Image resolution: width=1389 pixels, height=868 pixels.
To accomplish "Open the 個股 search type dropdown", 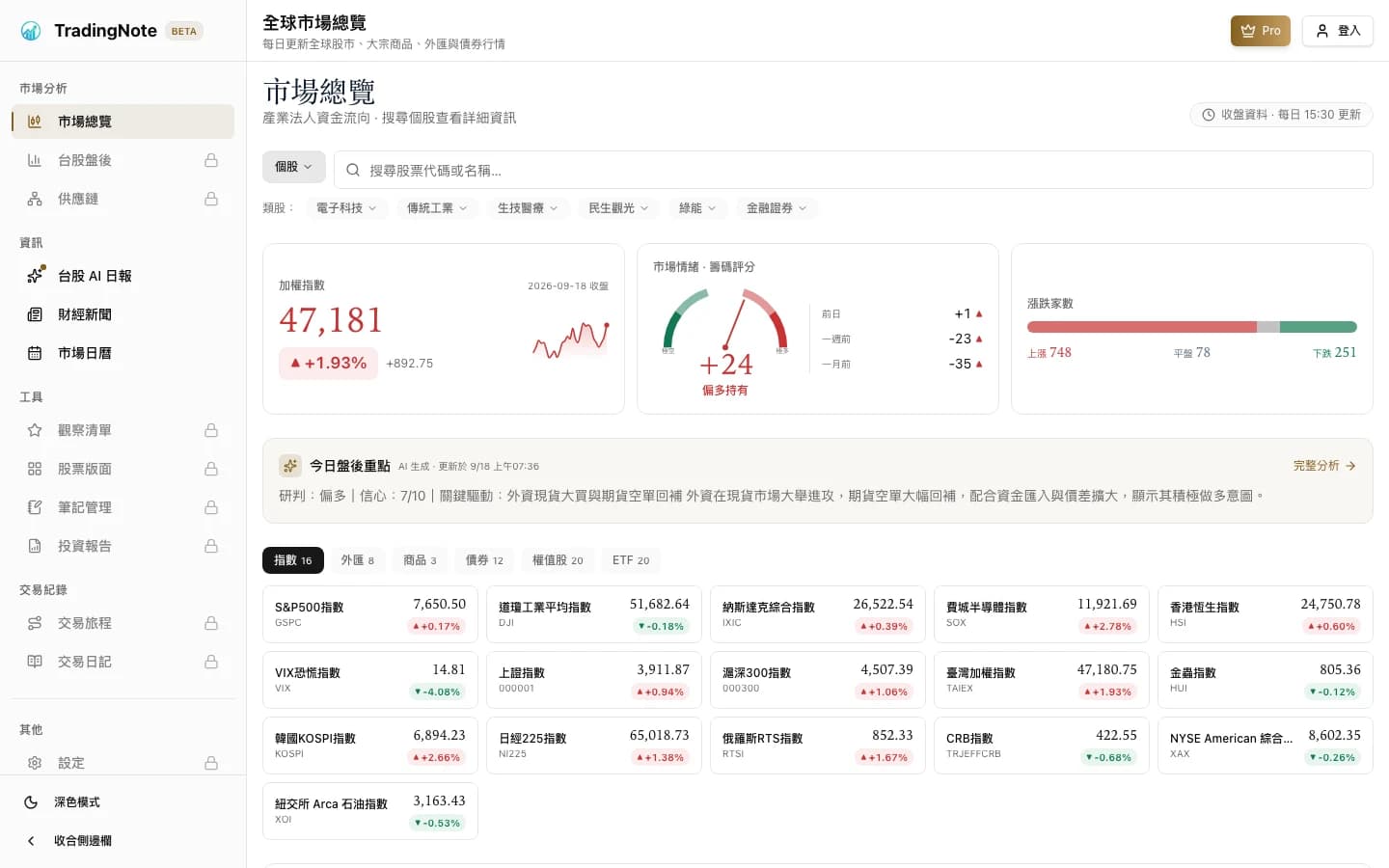I will (x=294, y=167).
